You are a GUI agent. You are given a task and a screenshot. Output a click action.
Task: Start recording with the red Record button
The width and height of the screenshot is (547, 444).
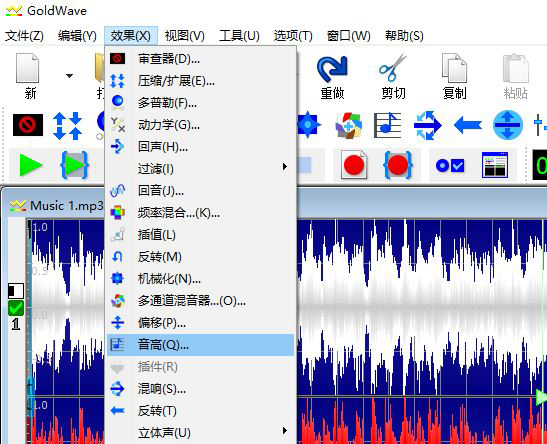pos(353,165)
